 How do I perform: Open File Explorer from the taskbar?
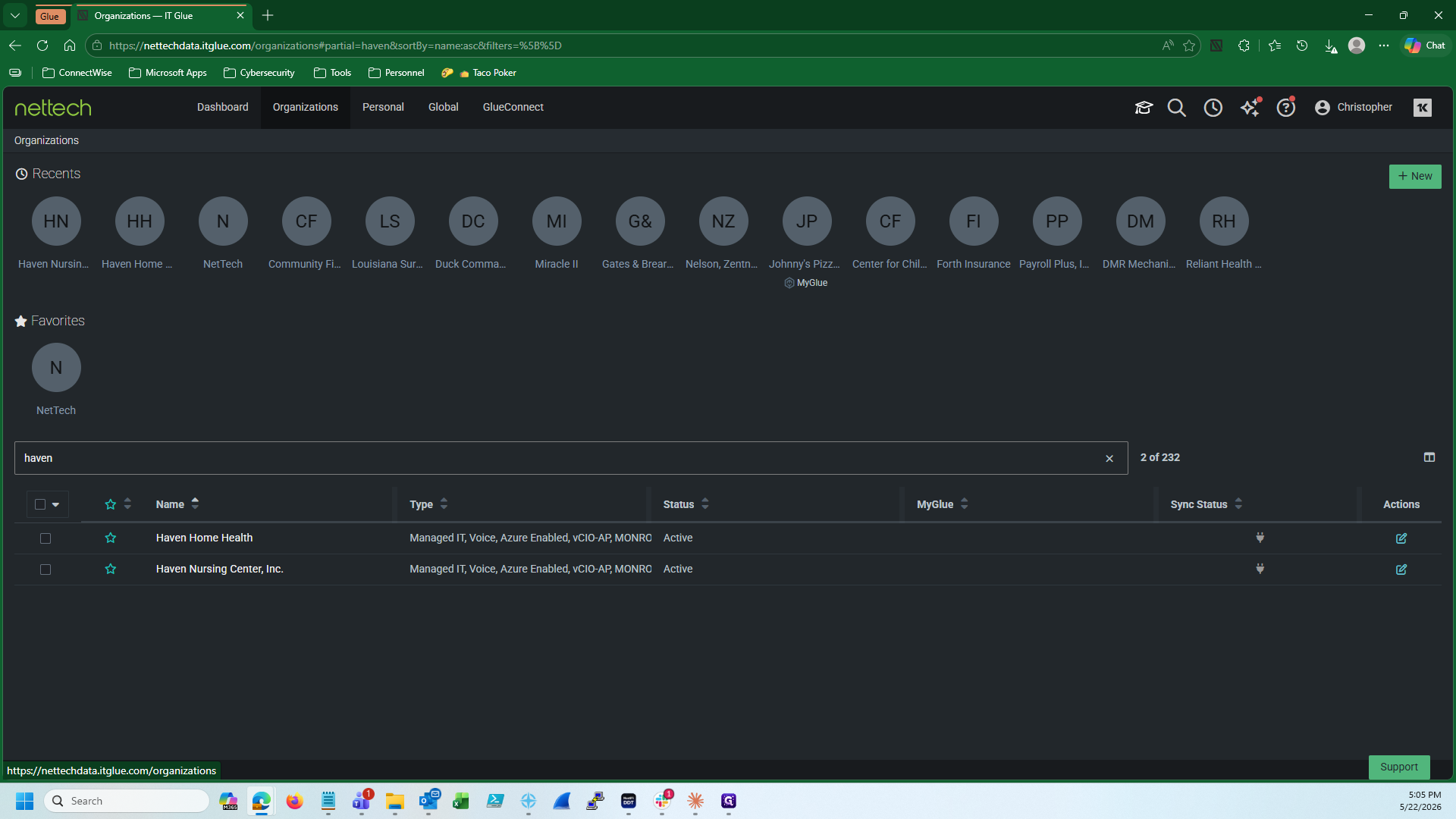(x=394, y=801)
